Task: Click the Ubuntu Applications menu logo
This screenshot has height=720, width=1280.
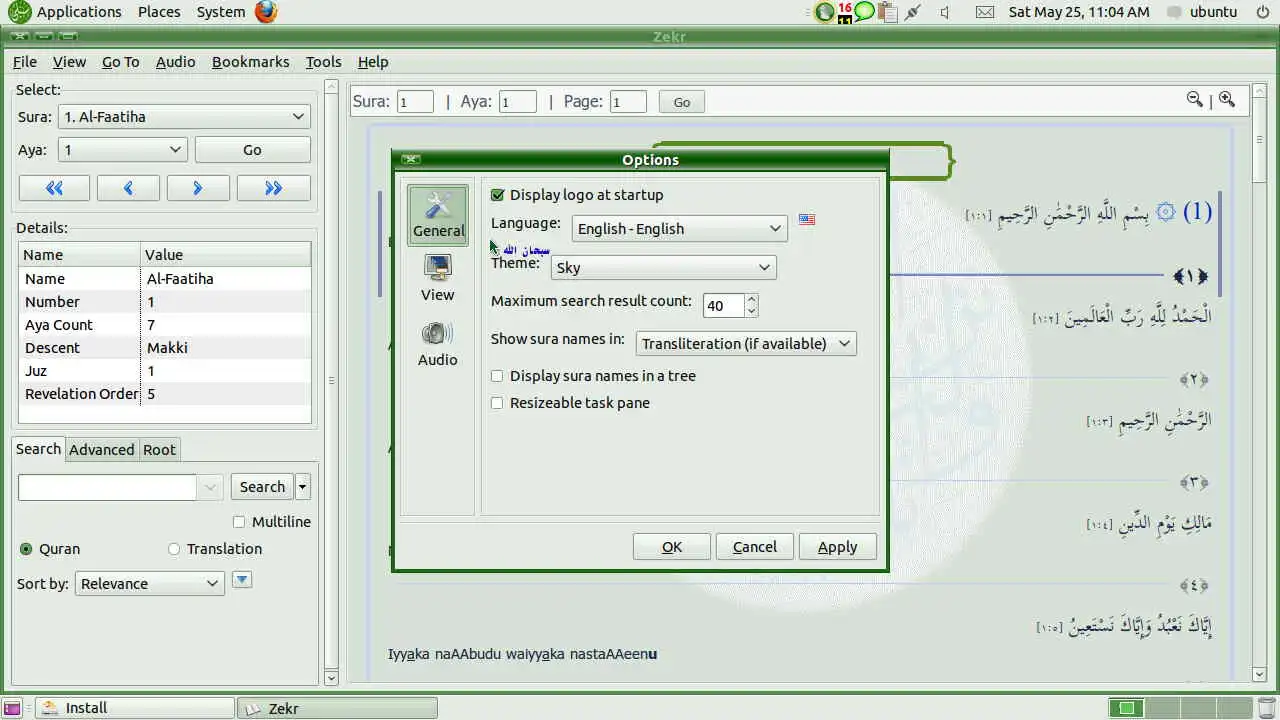Action: [20, 12]
